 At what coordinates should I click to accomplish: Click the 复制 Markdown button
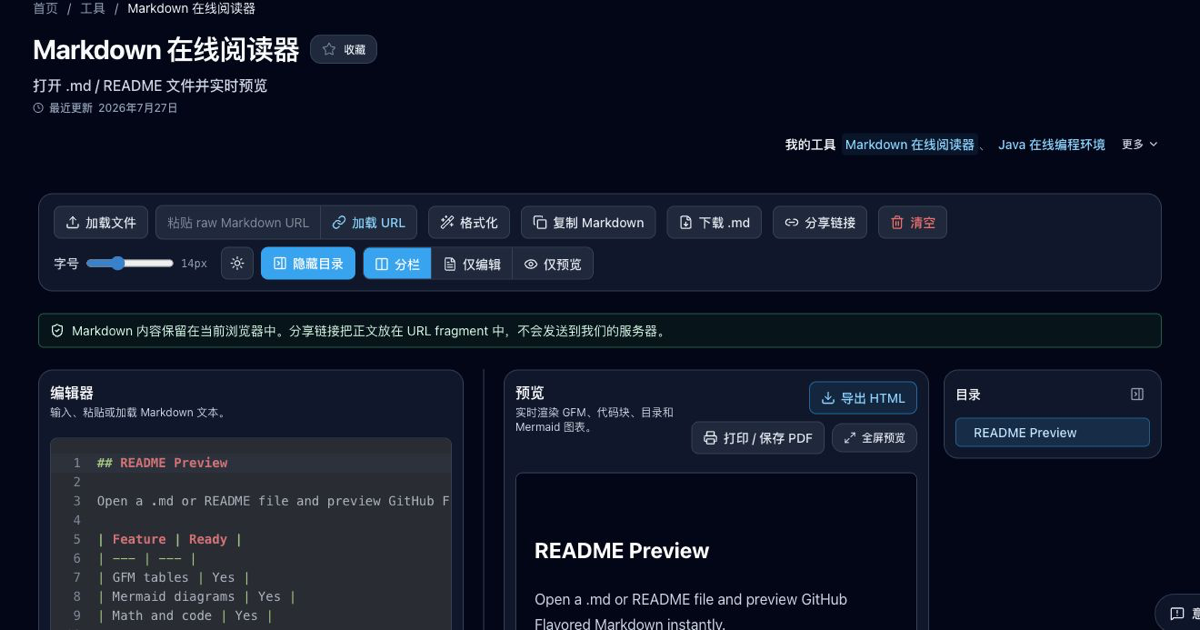click(588, 222)
